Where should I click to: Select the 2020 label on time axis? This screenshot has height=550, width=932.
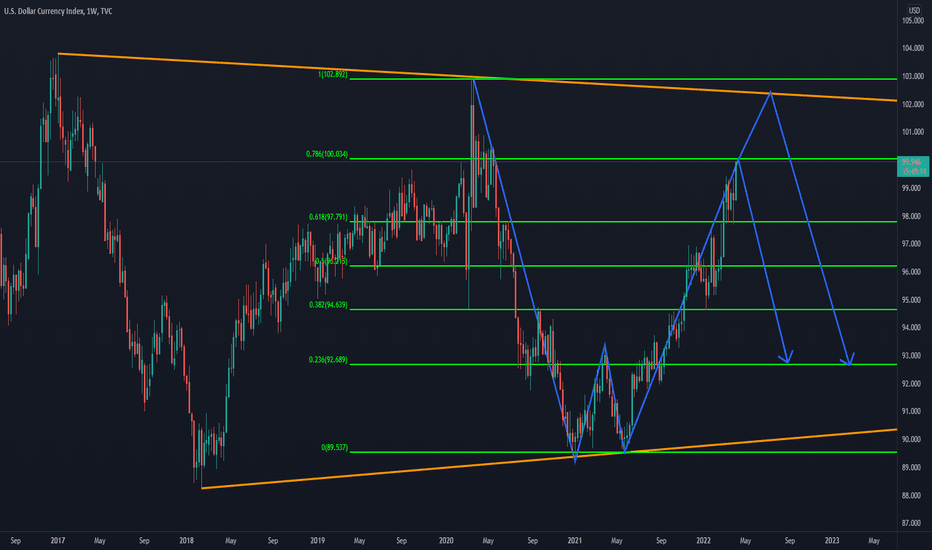click(x=446, y=540)
